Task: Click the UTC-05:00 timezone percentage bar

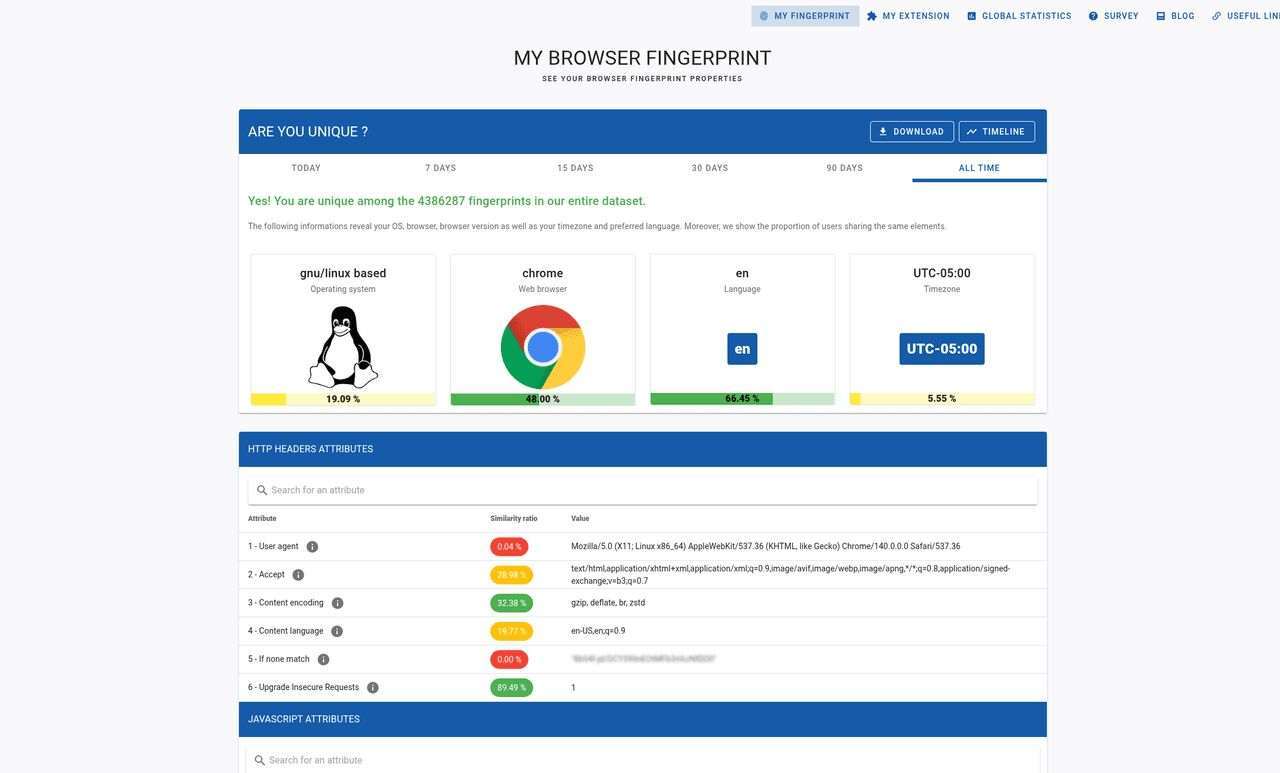Action: coord(942,399)
